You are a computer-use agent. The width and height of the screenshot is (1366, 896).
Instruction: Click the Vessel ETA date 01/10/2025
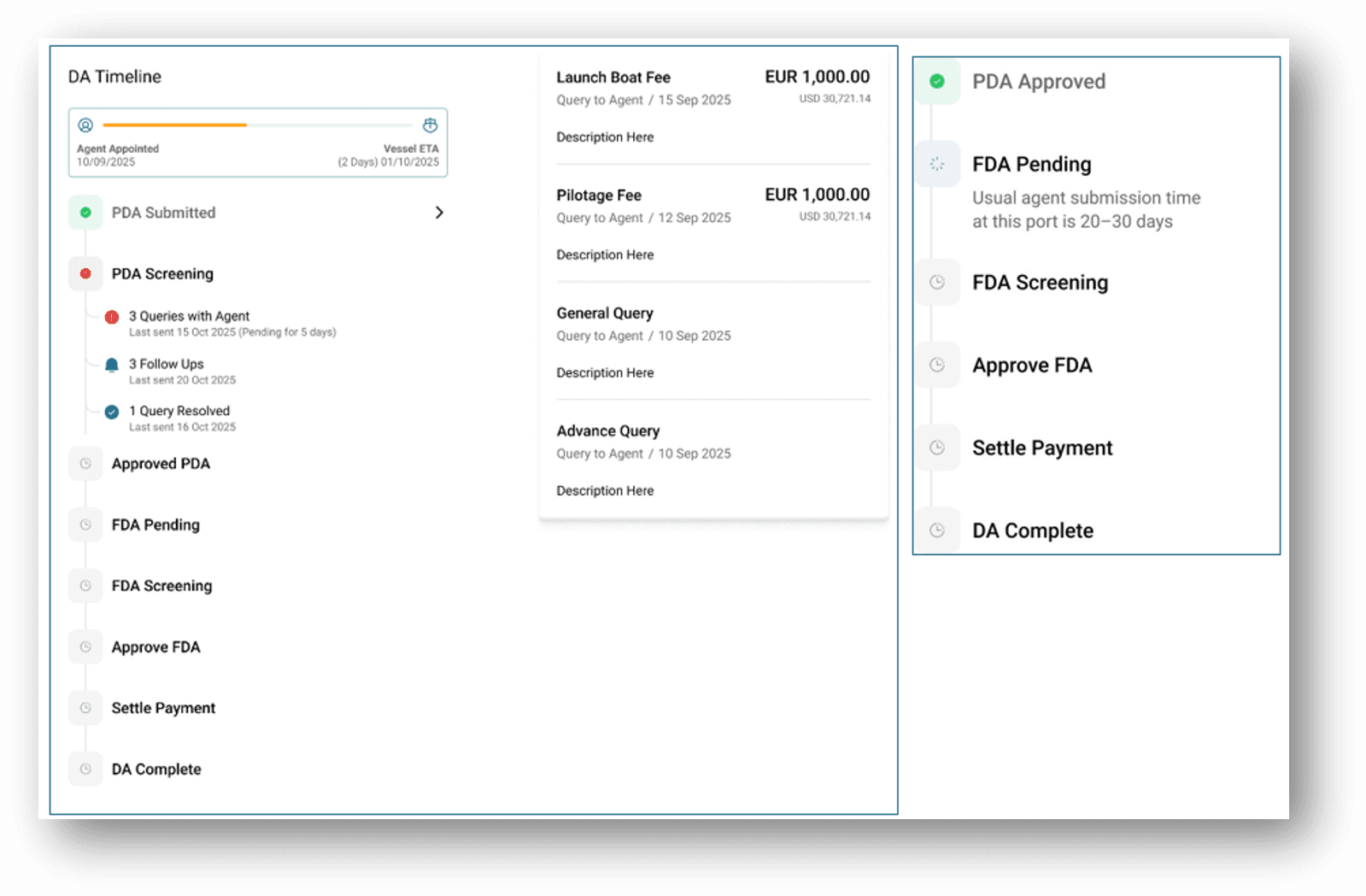tap(410, 162)
